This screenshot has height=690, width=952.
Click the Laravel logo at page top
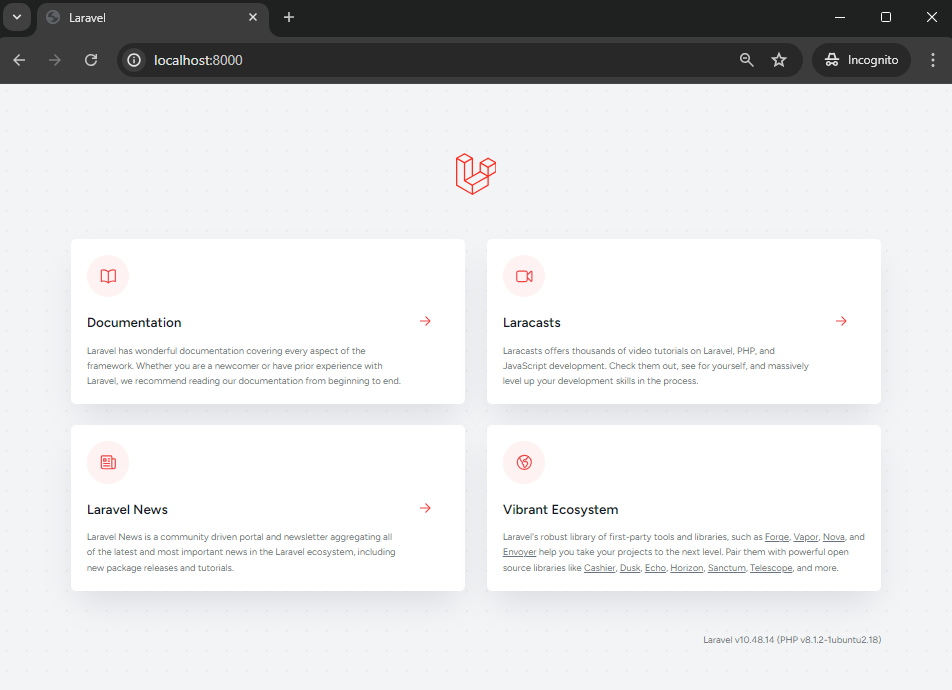pos(475,174)
